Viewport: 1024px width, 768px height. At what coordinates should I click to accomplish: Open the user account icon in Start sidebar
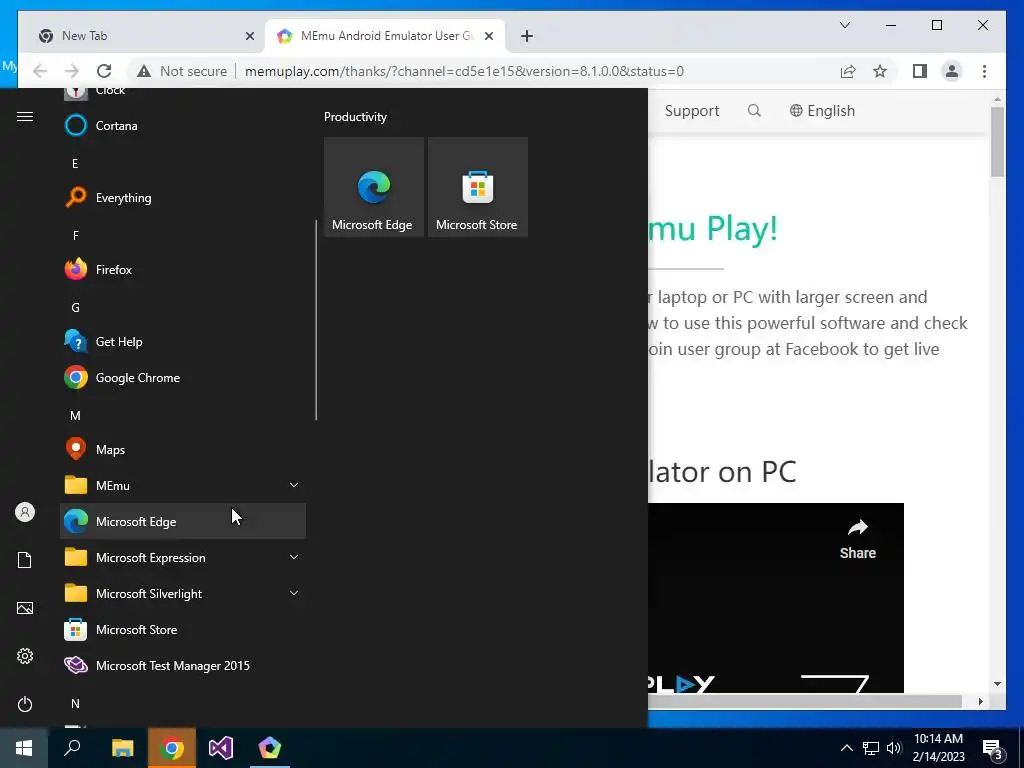(25, 512)
